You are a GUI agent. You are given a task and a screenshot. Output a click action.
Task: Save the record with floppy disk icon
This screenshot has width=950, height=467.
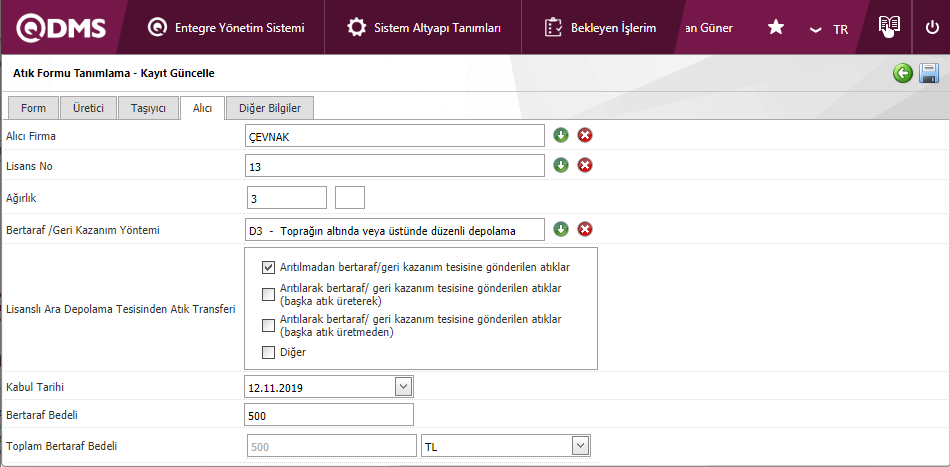pos(929,73)
